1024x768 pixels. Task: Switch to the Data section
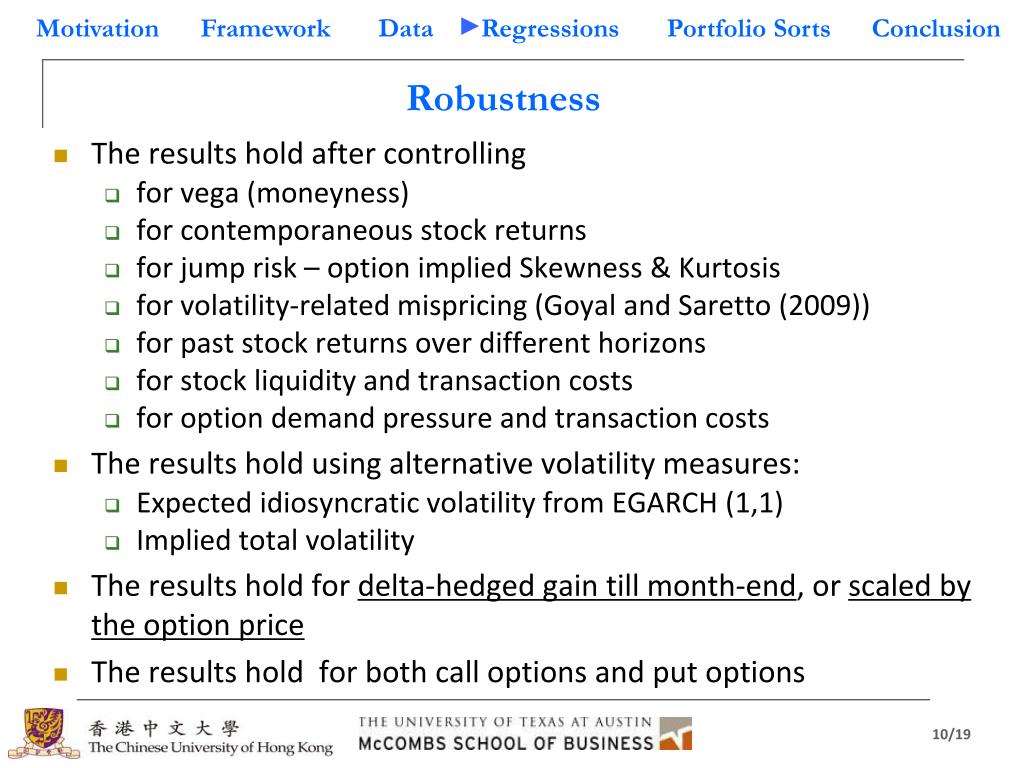tap(405, 29)
